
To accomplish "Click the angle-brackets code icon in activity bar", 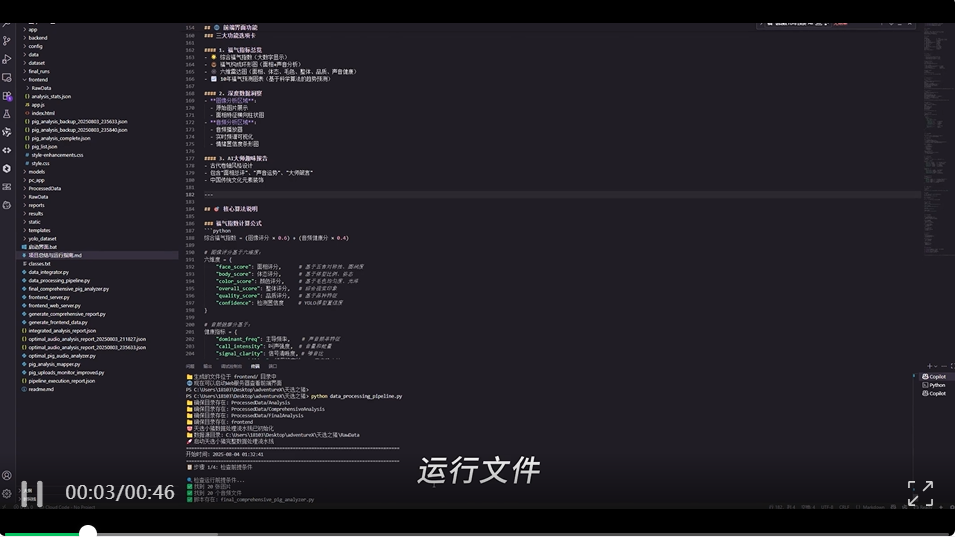I will [x=7, y=150].
